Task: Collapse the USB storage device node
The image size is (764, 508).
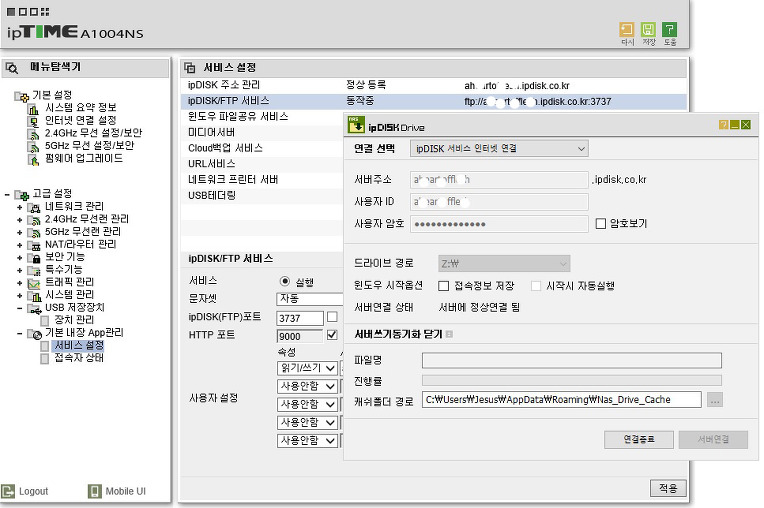Action: tap(19, 308)
